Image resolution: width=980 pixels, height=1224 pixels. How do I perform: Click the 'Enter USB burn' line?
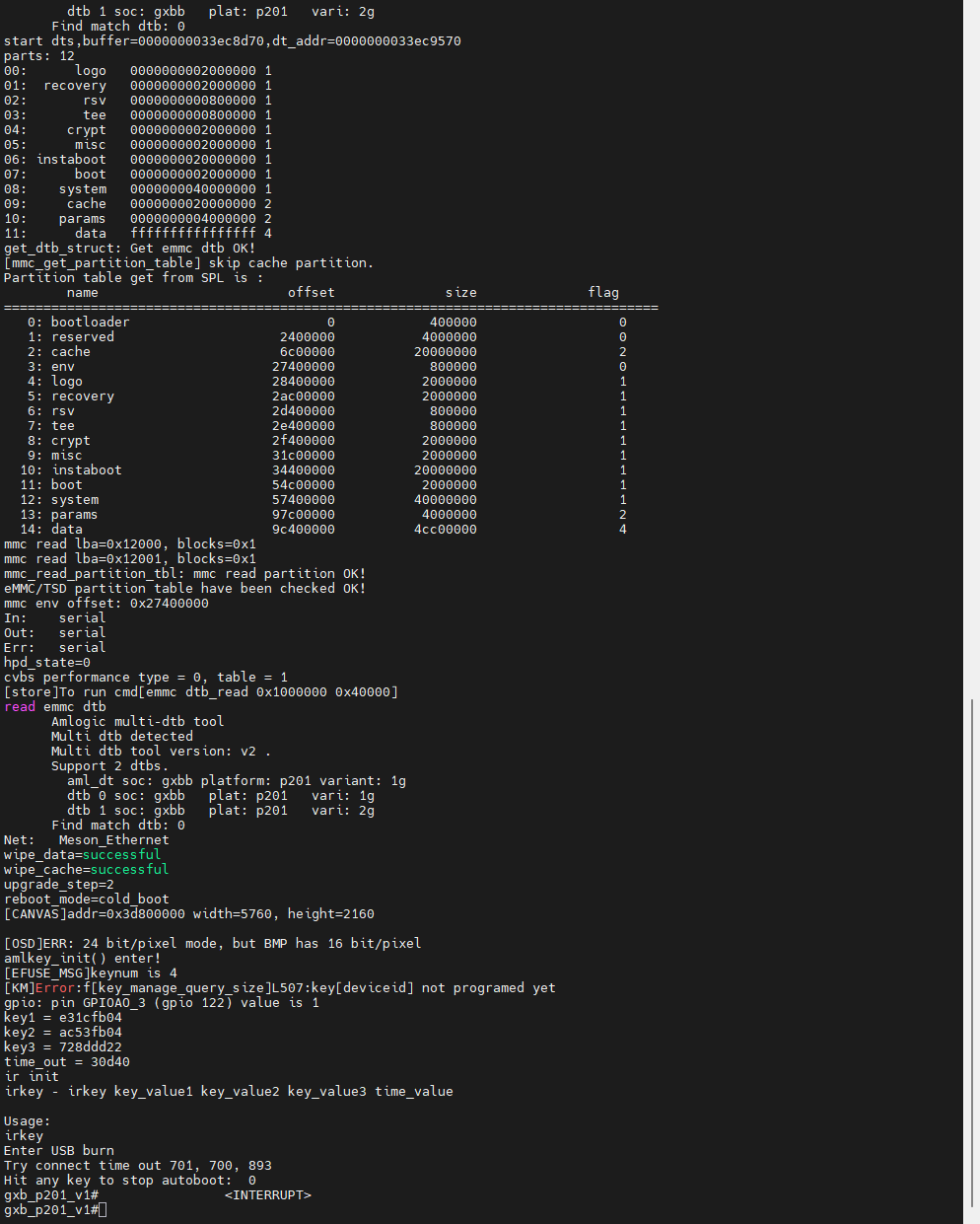(59, 1151)
